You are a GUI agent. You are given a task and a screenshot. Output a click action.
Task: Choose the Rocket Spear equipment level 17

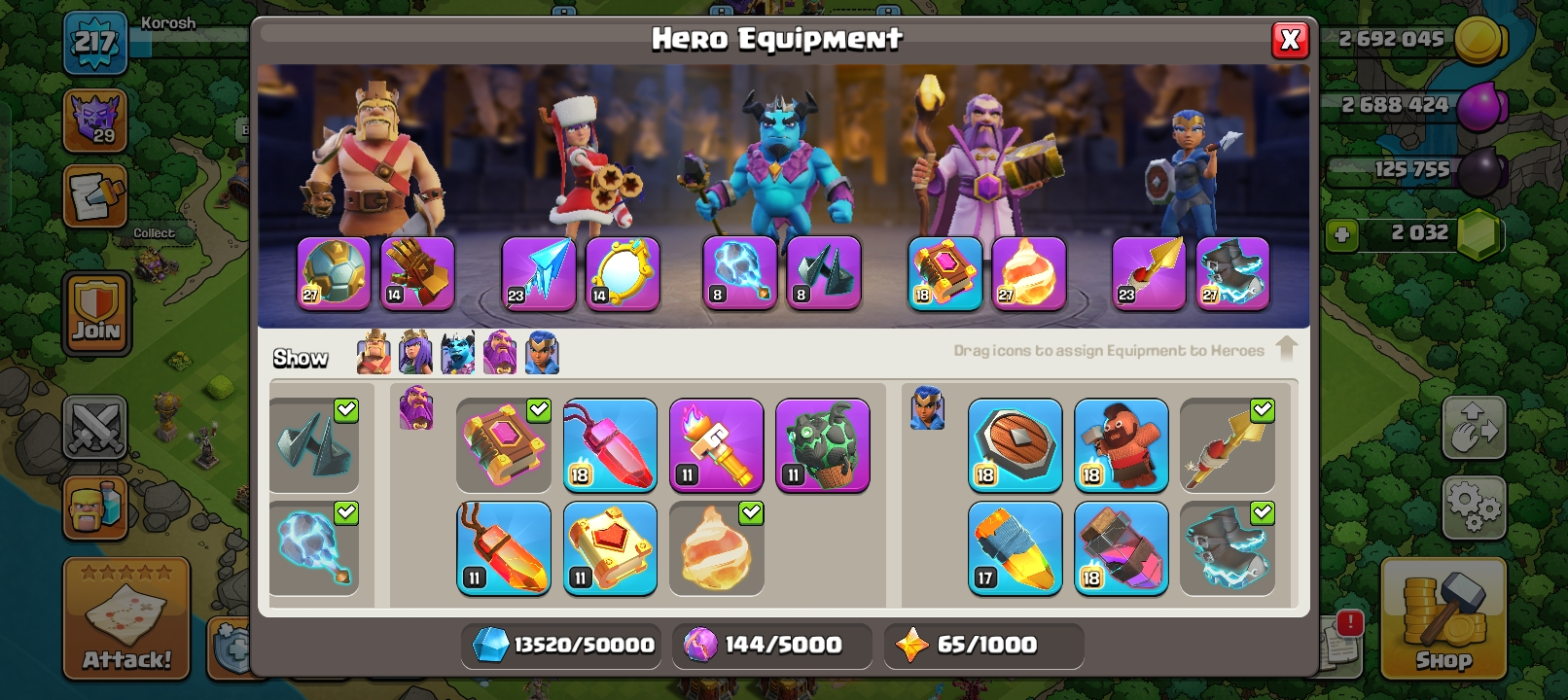click(1015, 548)
